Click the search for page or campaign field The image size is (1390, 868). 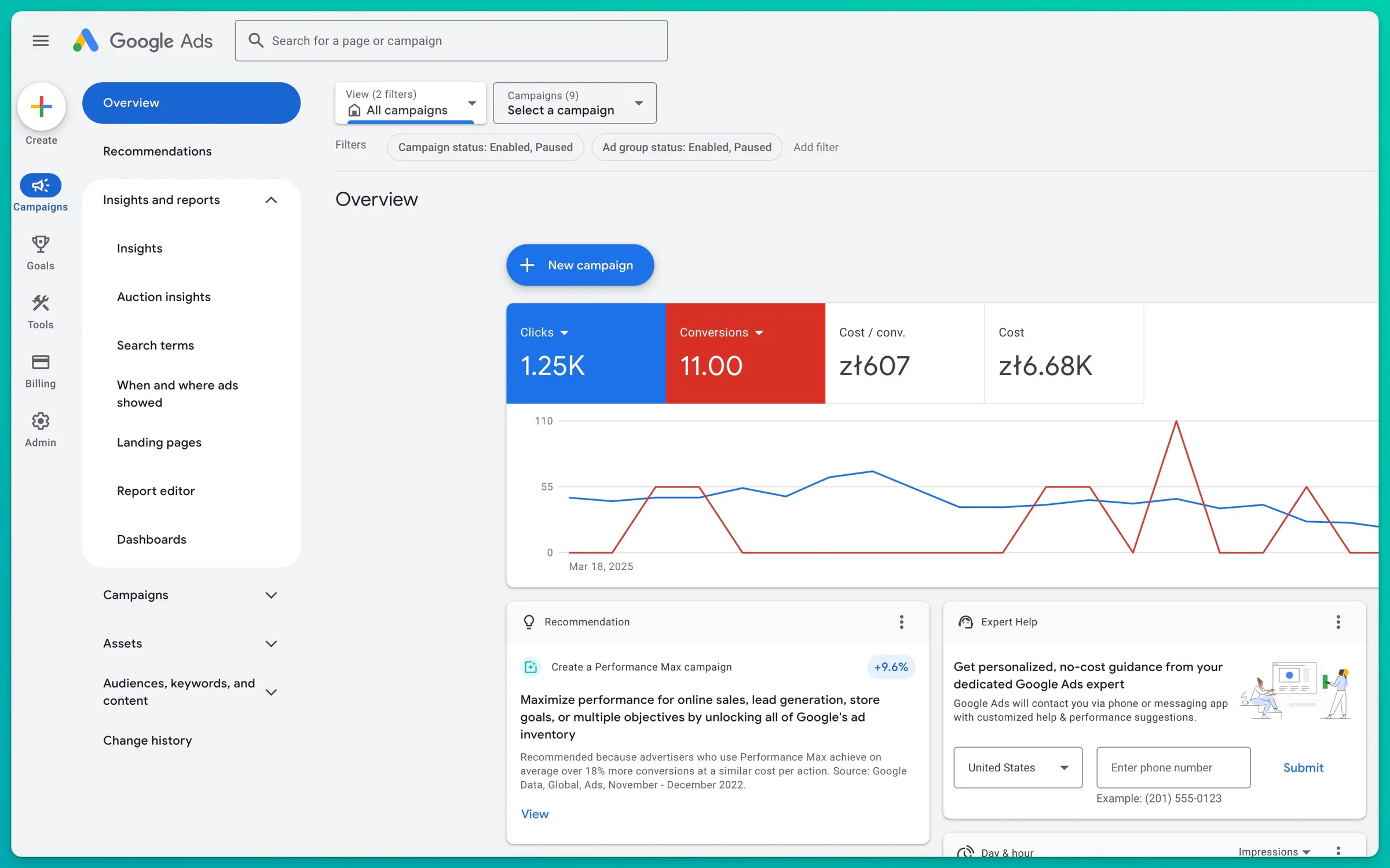(x=451, y=41)
